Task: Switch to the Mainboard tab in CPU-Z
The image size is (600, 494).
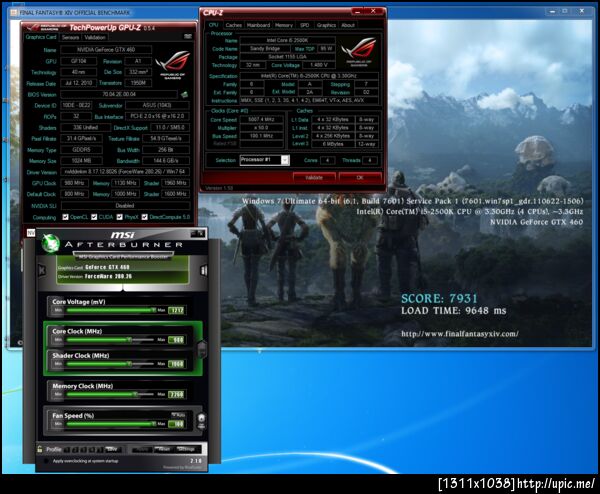Action: click(258, 25)
